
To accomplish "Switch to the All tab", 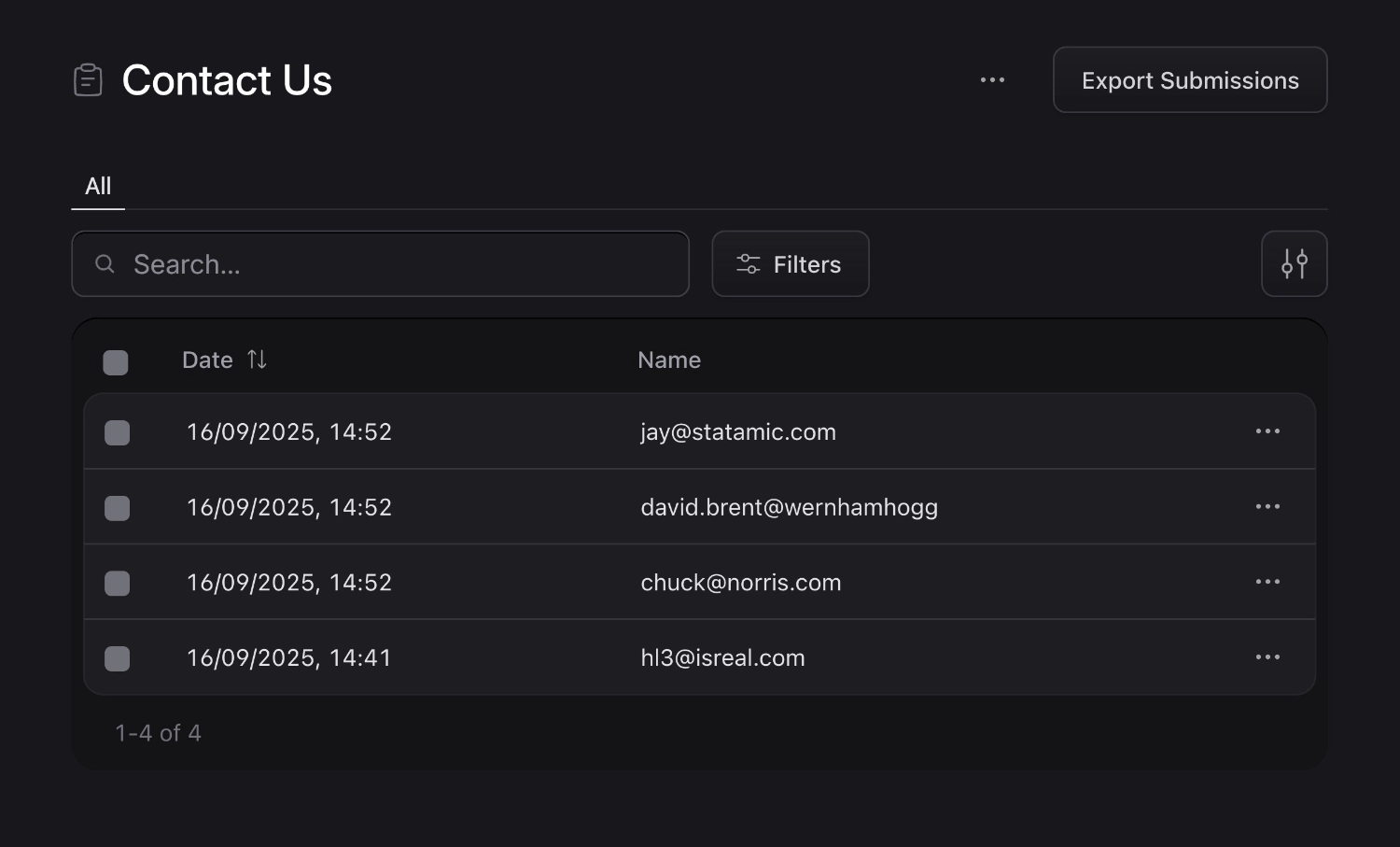I will click(x=98, y=186).
